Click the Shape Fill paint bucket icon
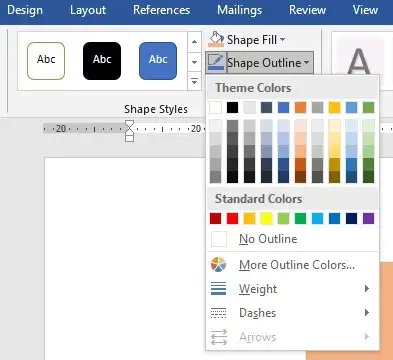Image resolution: width=393 pixels, height=360 pixels. (x=216, y=39)
